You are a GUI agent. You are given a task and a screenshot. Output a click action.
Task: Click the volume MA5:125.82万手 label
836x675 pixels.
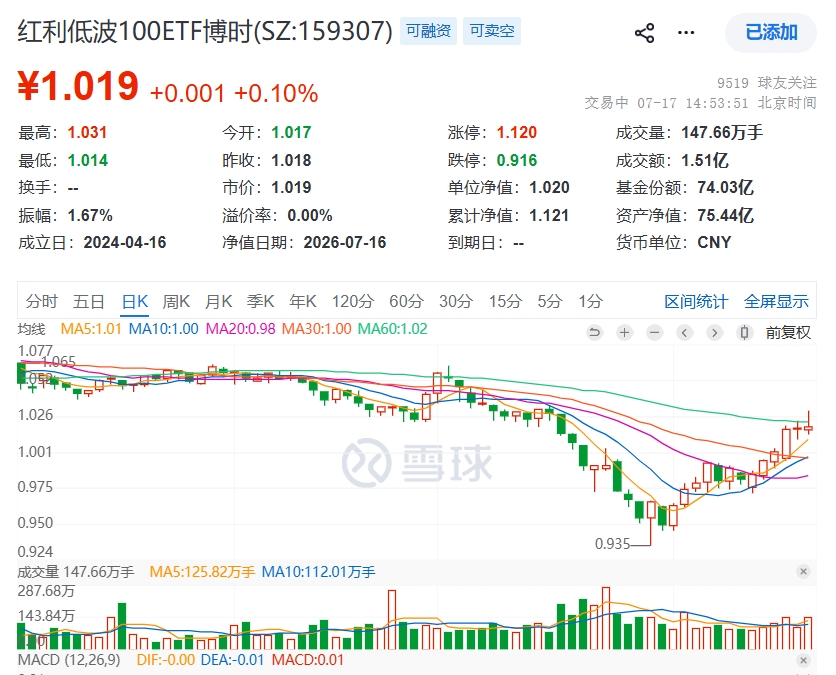click(x=202, y=572)
